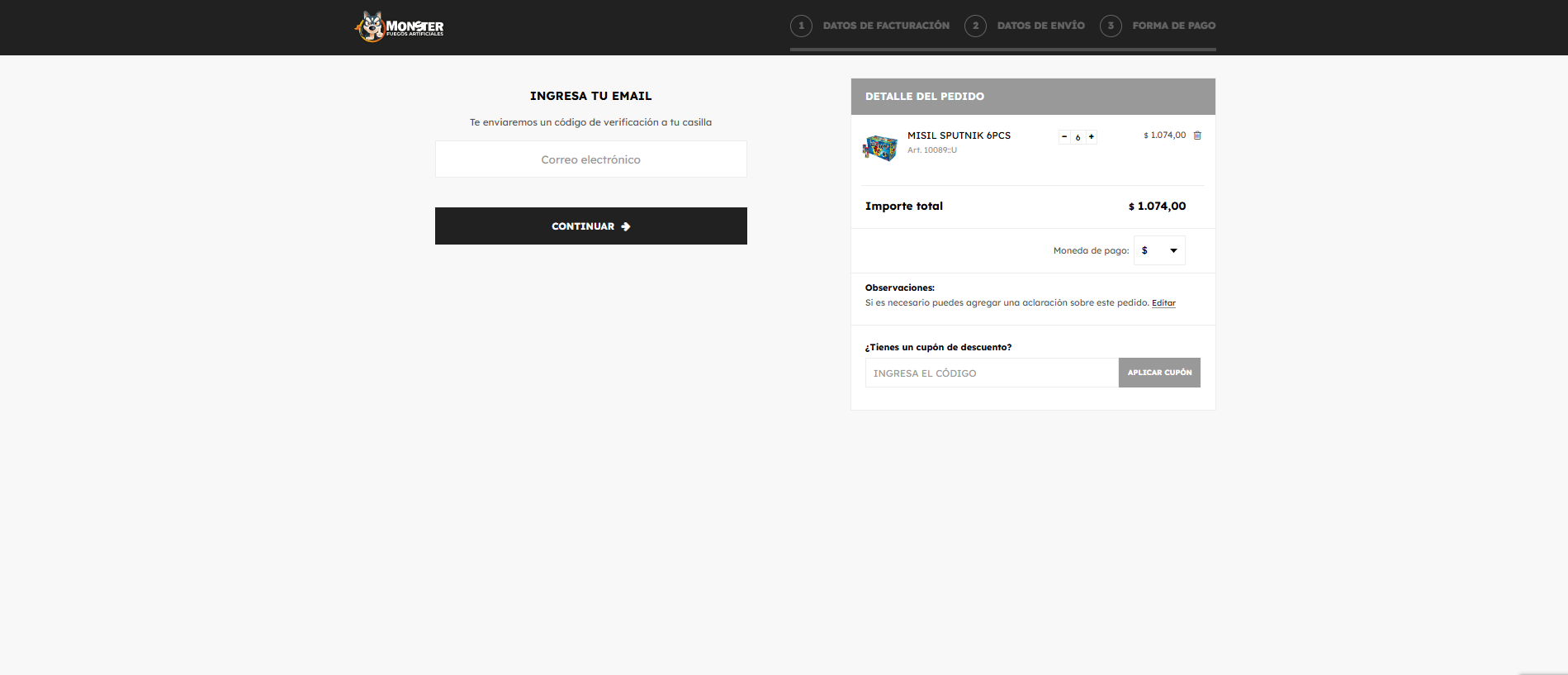
Task: Go to Datos de Facturación step label
Action: point(886,26)
